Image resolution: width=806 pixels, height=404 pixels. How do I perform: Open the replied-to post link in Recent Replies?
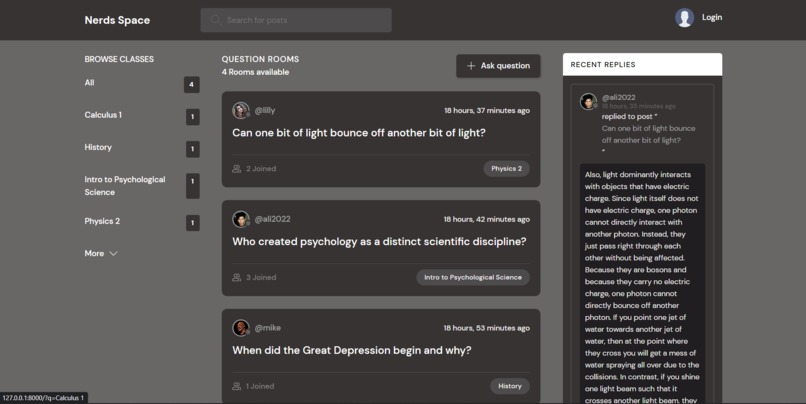[x=648, y=134]
